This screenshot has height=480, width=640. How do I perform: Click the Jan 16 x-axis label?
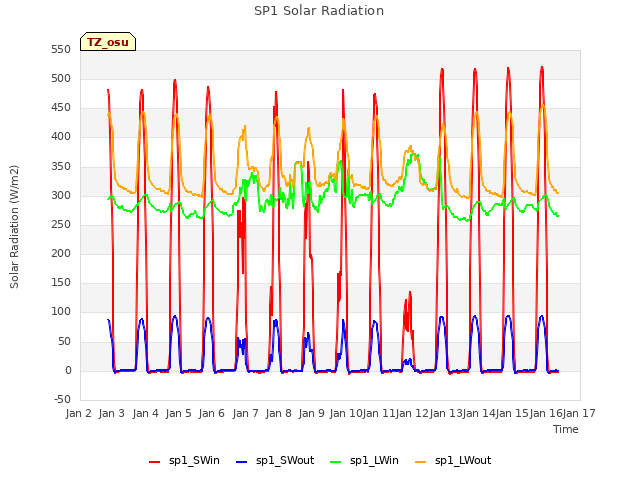[x=546, y=413]
